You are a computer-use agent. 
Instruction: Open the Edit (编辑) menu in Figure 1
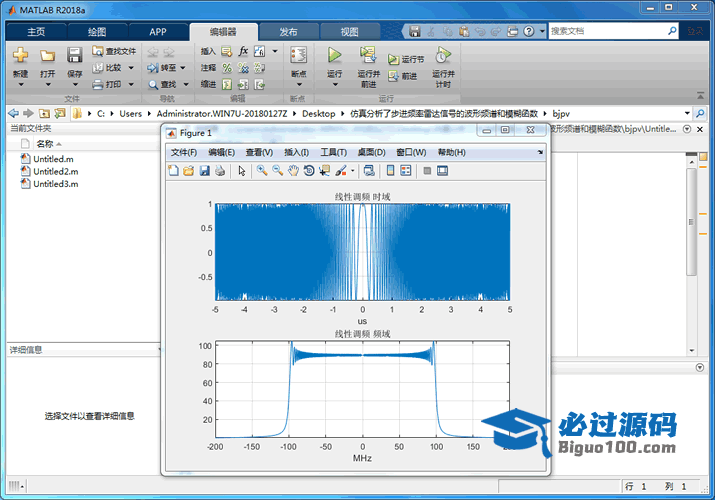(222, 152)
